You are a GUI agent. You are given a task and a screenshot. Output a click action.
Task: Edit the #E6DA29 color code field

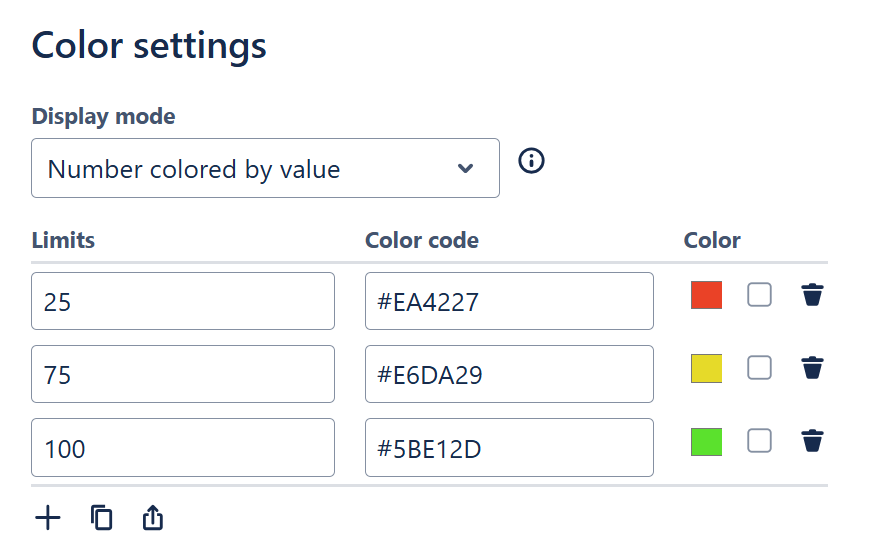[x=509, y=374]
